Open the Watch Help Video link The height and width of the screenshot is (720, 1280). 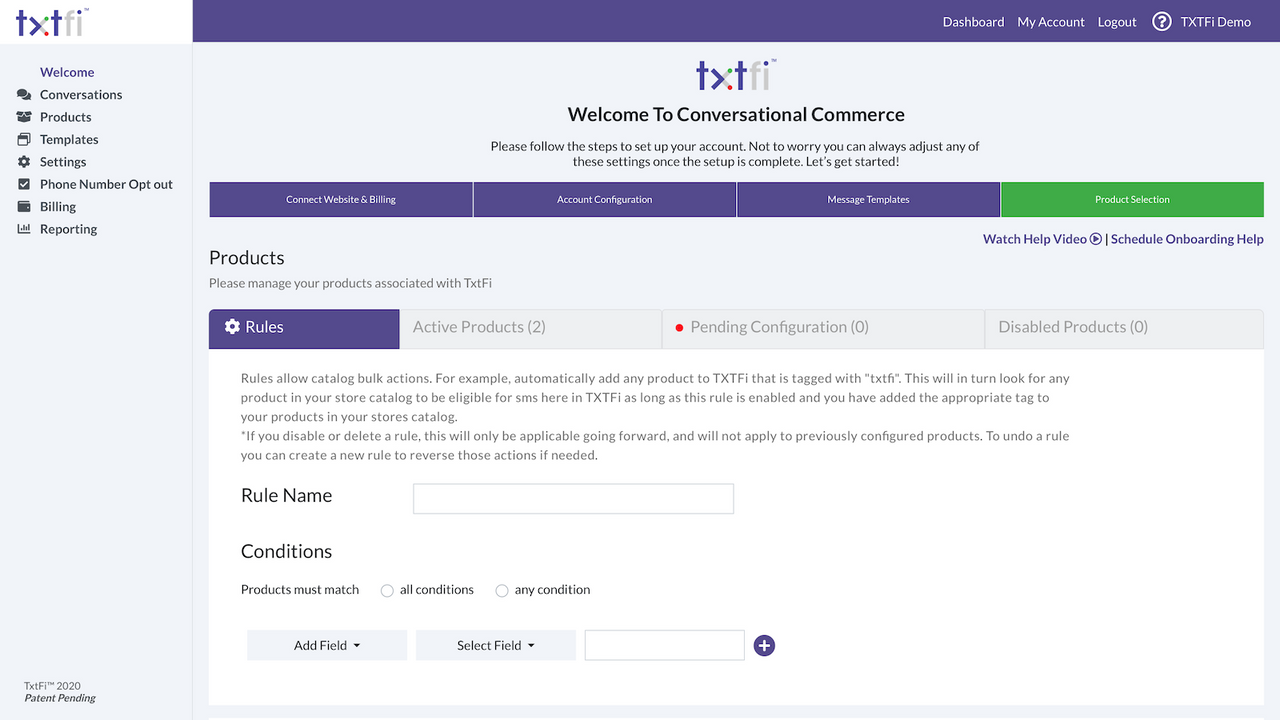(x=1034, y=238)
